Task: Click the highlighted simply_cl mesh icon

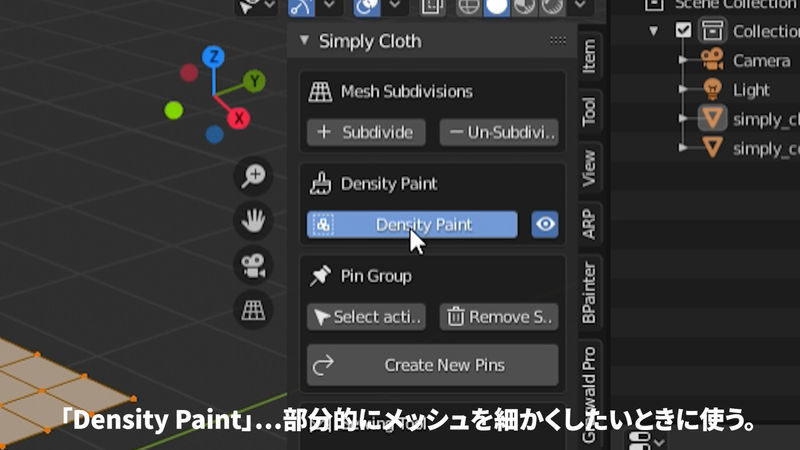Action: click(x=712, y=119)
